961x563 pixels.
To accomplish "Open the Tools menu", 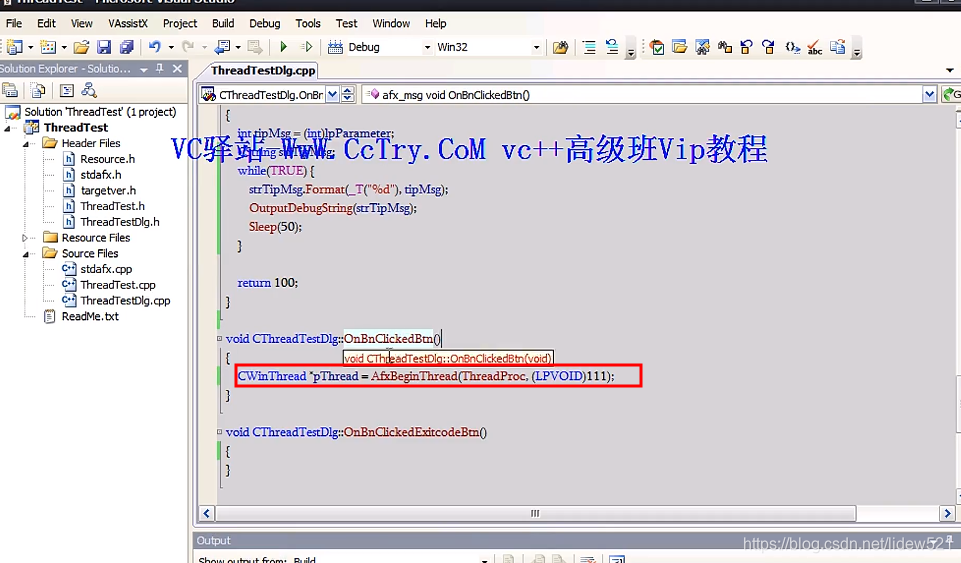I will [308, 23].
